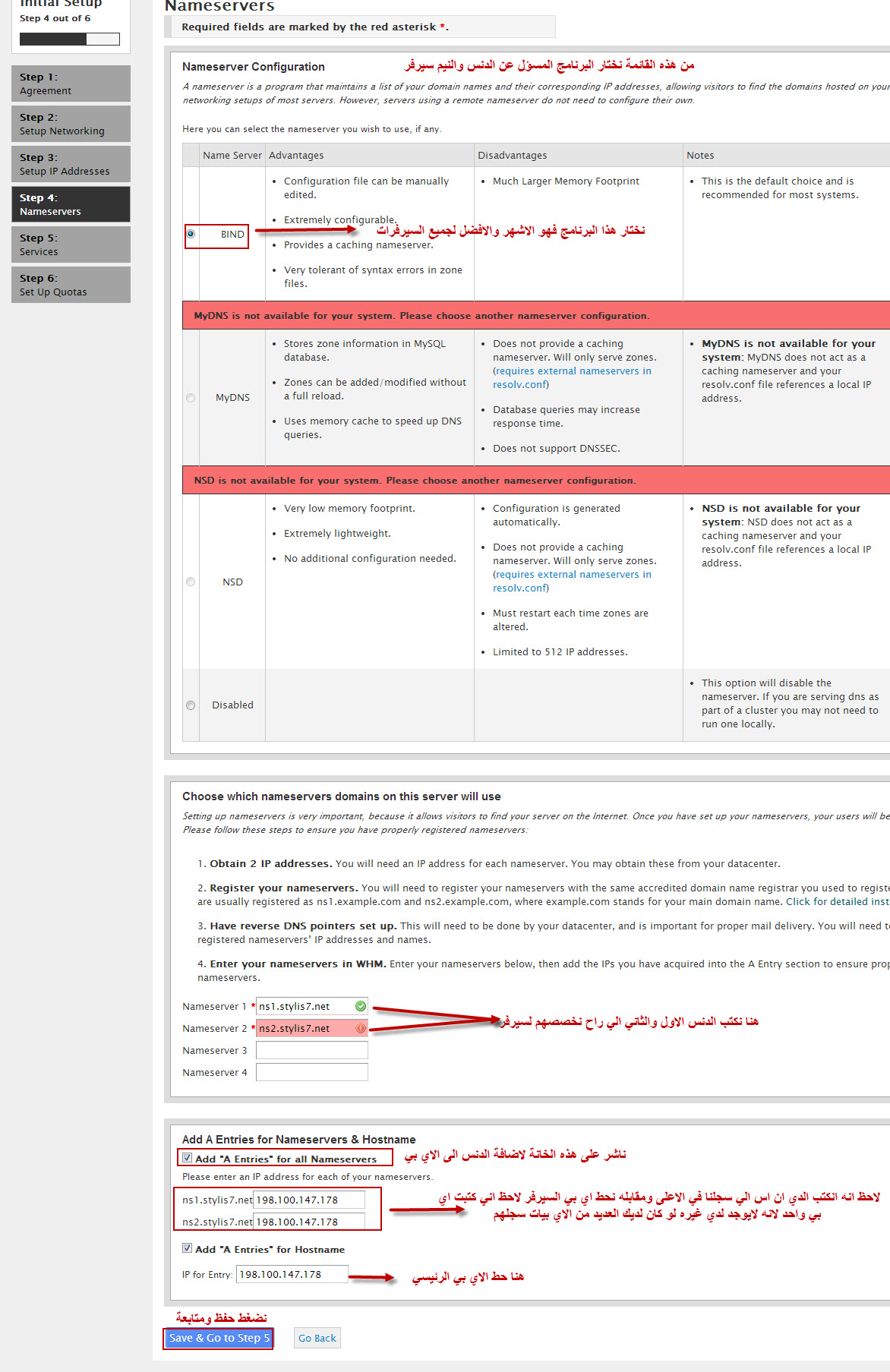Focus the Nameserver 1 input field
Viewport: 890px width, 1372px height.
(312, 1006)
